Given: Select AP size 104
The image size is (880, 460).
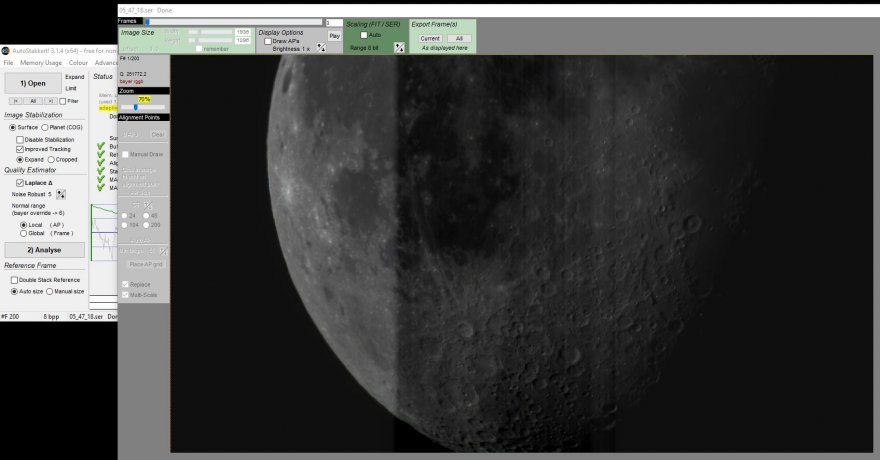Looking at the screenshot, I should (125, 225).
